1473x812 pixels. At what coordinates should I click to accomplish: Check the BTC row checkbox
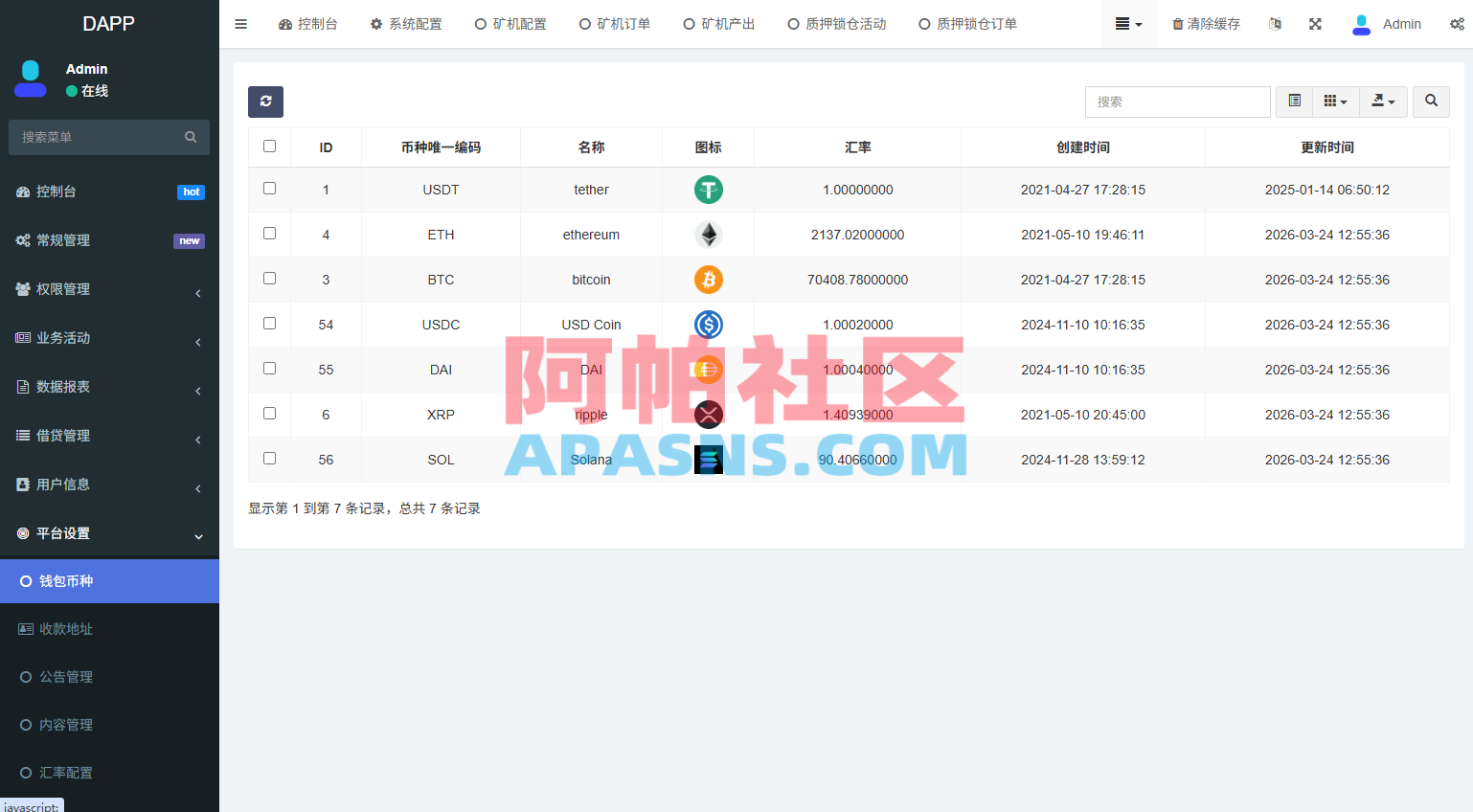[x=269, y=279]
